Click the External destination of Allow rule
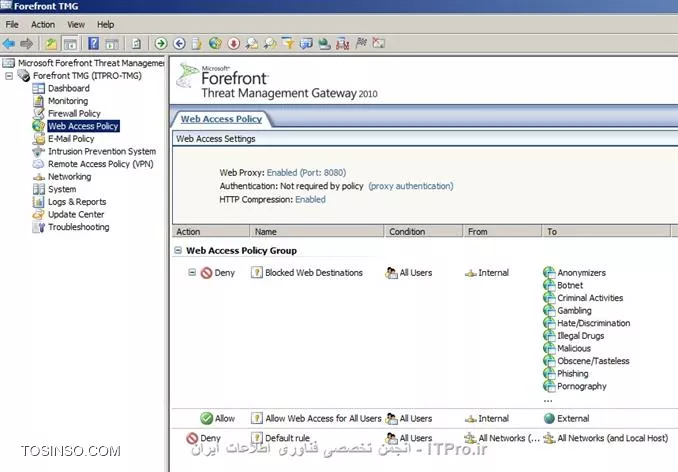 click(573, 418)
